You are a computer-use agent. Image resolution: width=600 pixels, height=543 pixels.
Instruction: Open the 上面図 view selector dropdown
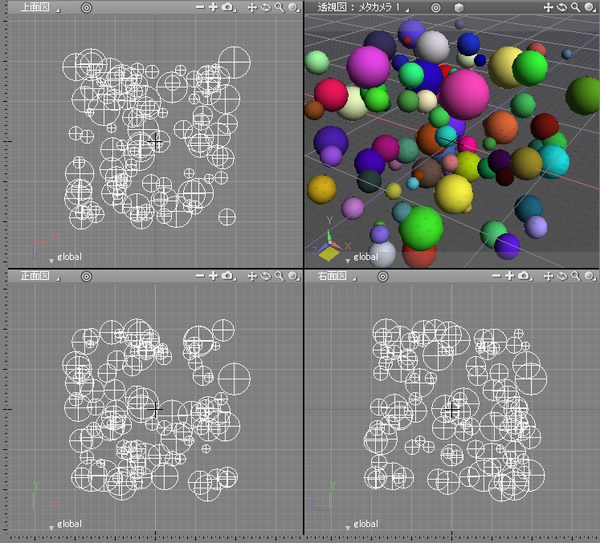(40, 8)
